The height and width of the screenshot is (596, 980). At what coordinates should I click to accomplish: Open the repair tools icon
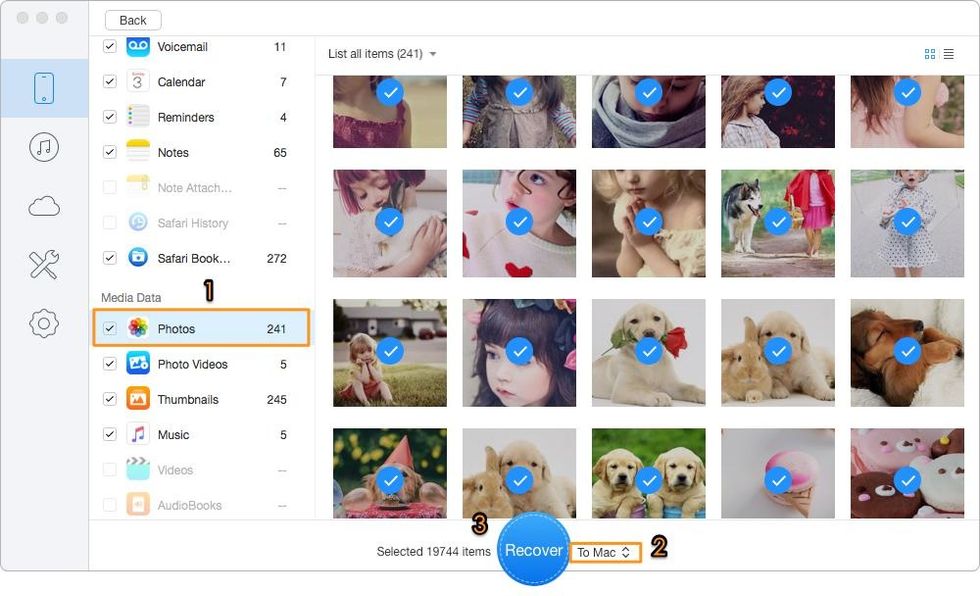44,264
